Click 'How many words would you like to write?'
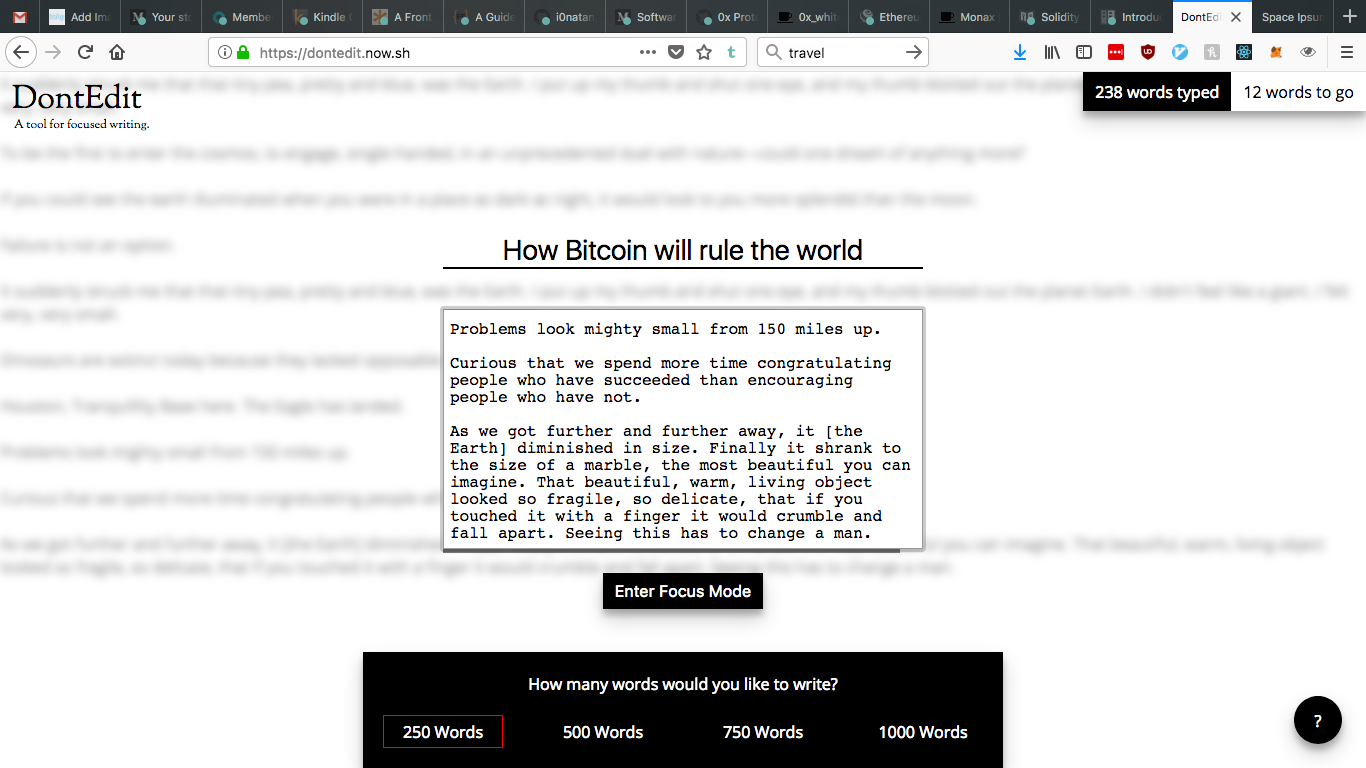The image size is (1366, 768). click(683, 685)
